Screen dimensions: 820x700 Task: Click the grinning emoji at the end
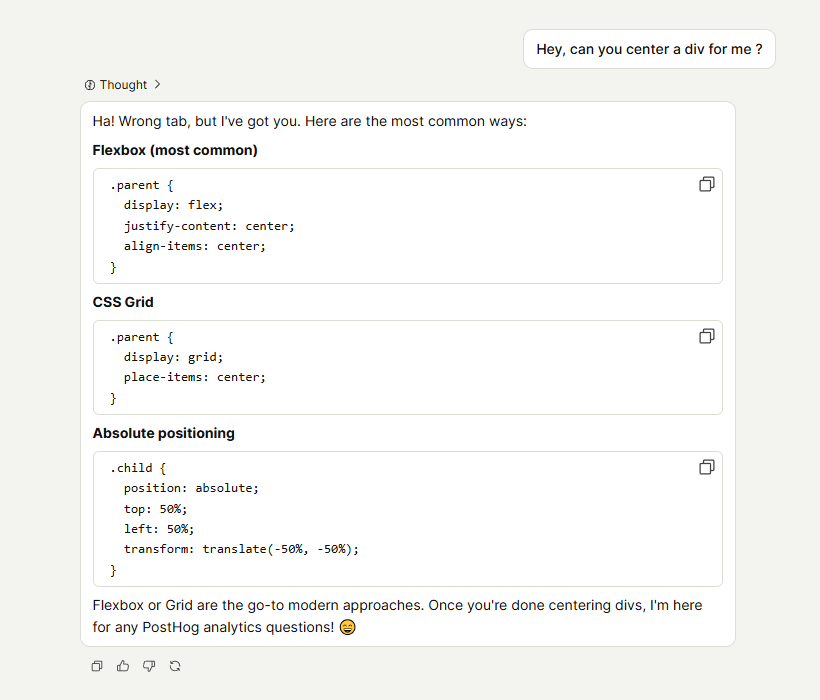point(347,627)
